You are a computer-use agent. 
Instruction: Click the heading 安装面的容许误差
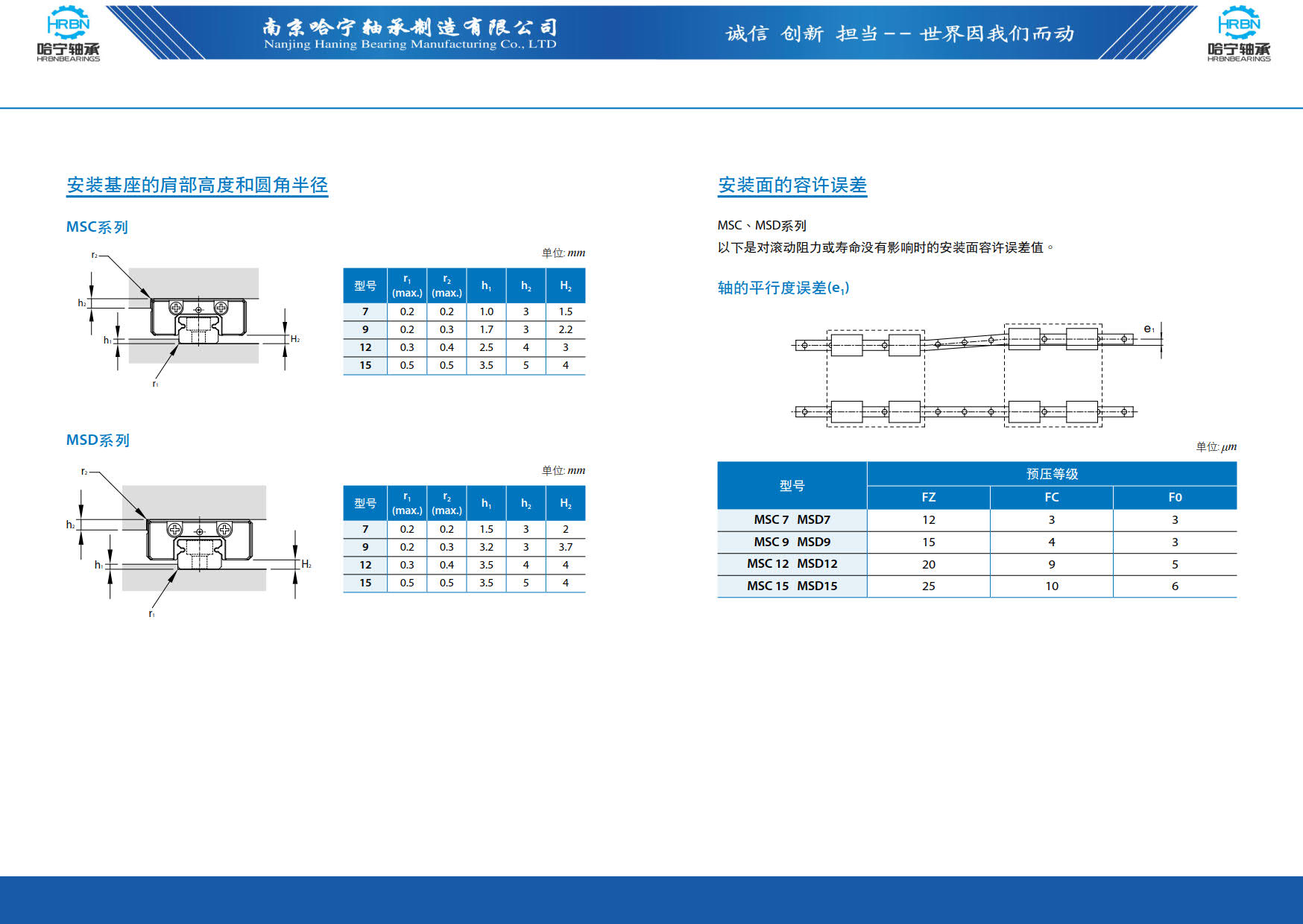(792, 185)
